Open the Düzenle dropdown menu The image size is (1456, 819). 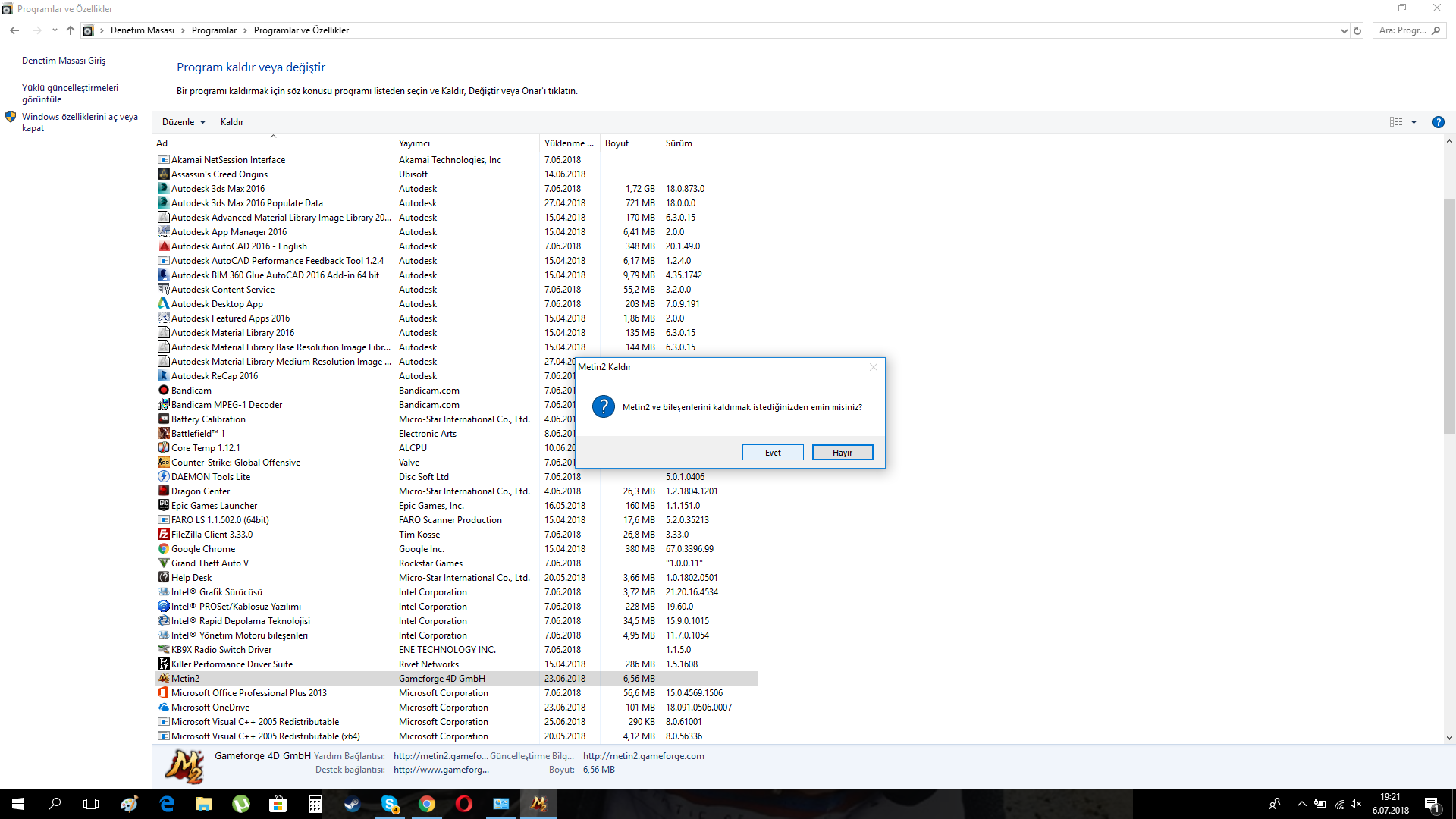click(184, 122)
